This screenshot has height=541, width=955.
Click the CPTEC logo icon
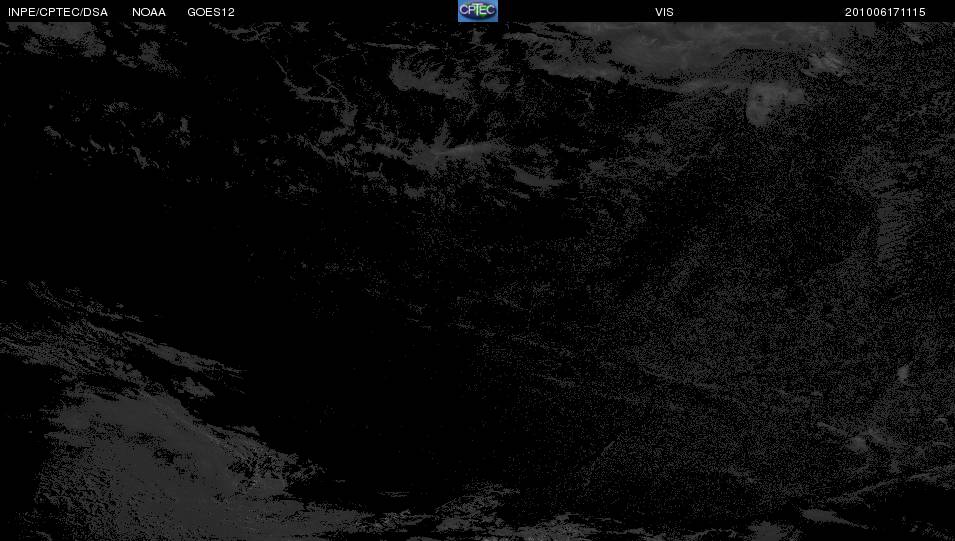coord(478,11)
